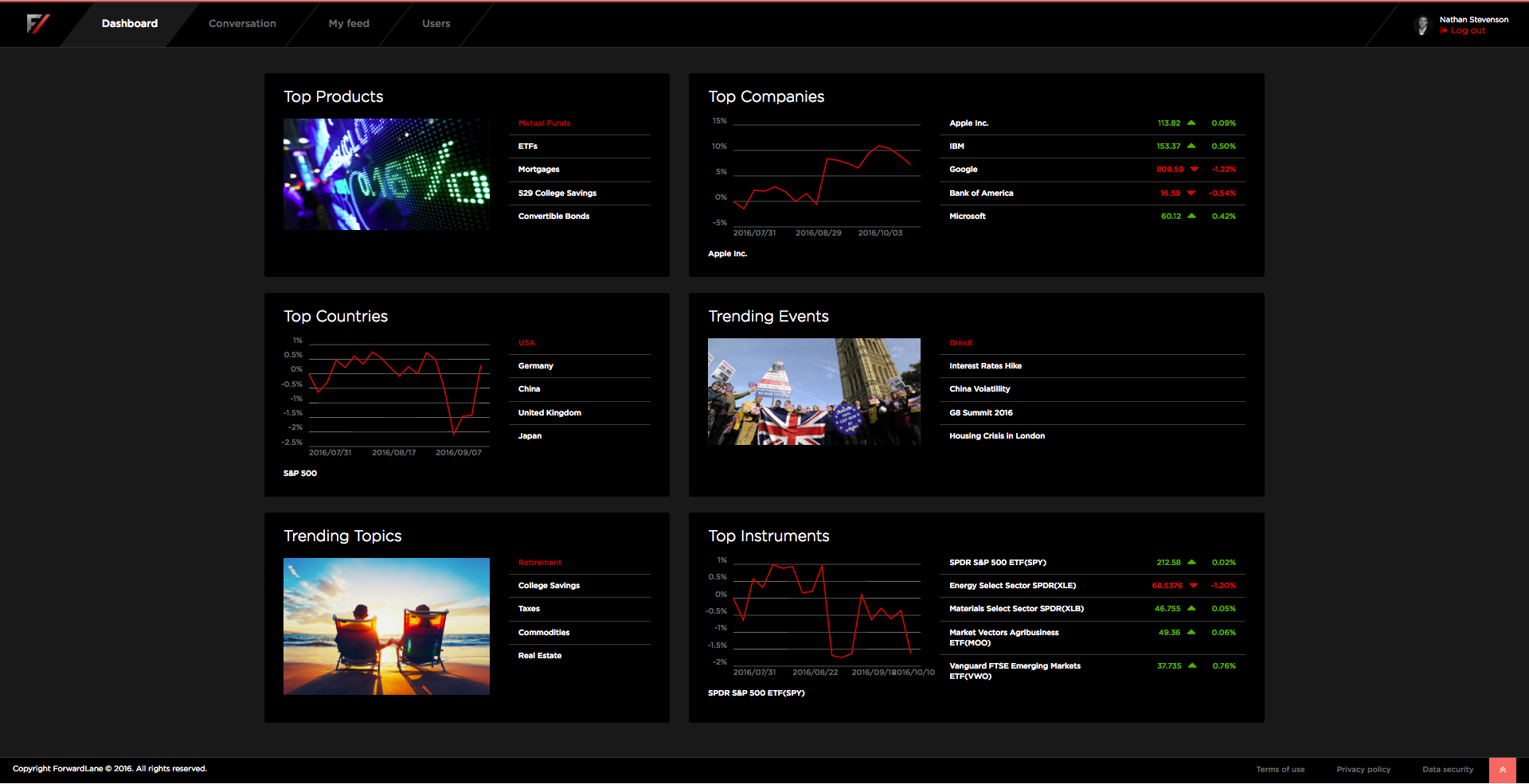1529x784 pixels.
Task: Select Bank of America company row
Action: coord(1093,193)
